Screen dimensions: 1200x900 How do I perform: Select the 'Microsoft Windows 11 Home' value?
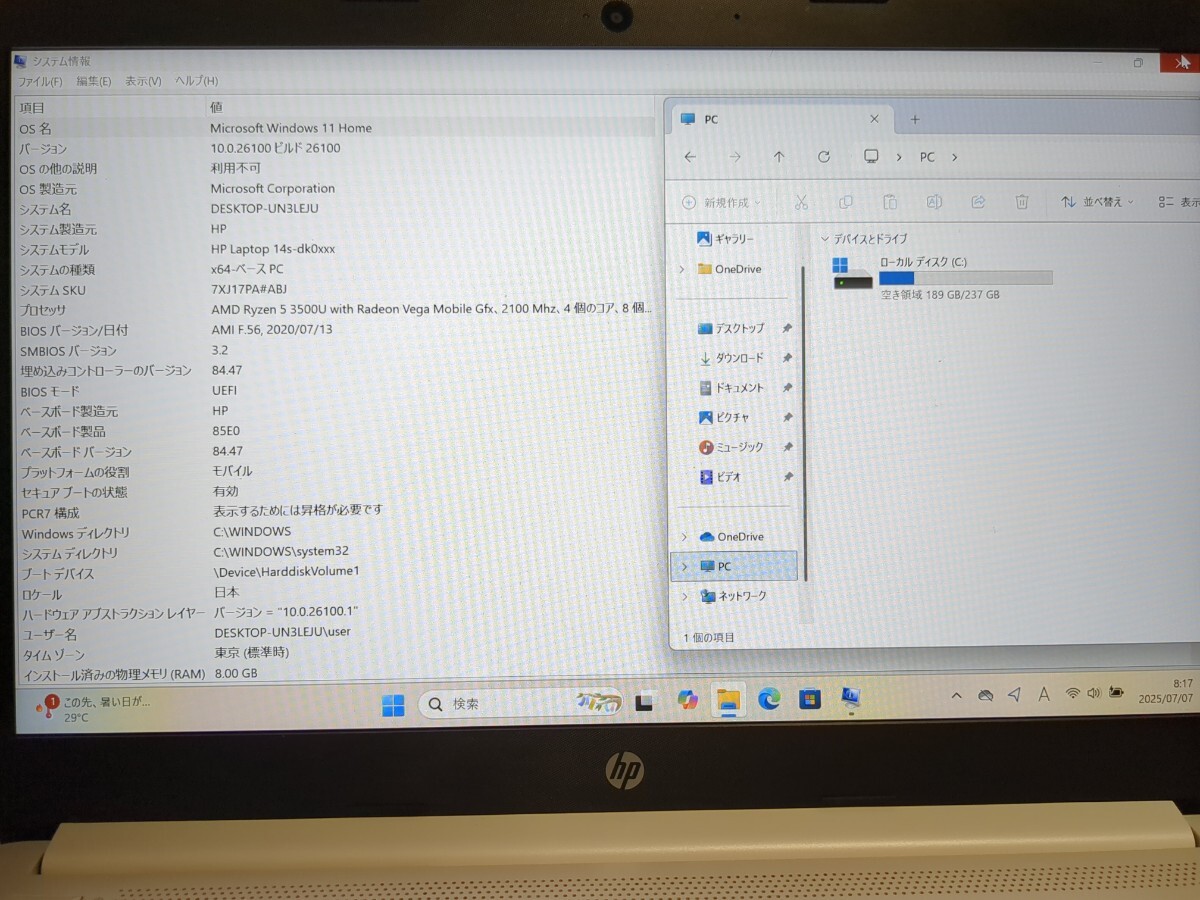coord(291,128)
